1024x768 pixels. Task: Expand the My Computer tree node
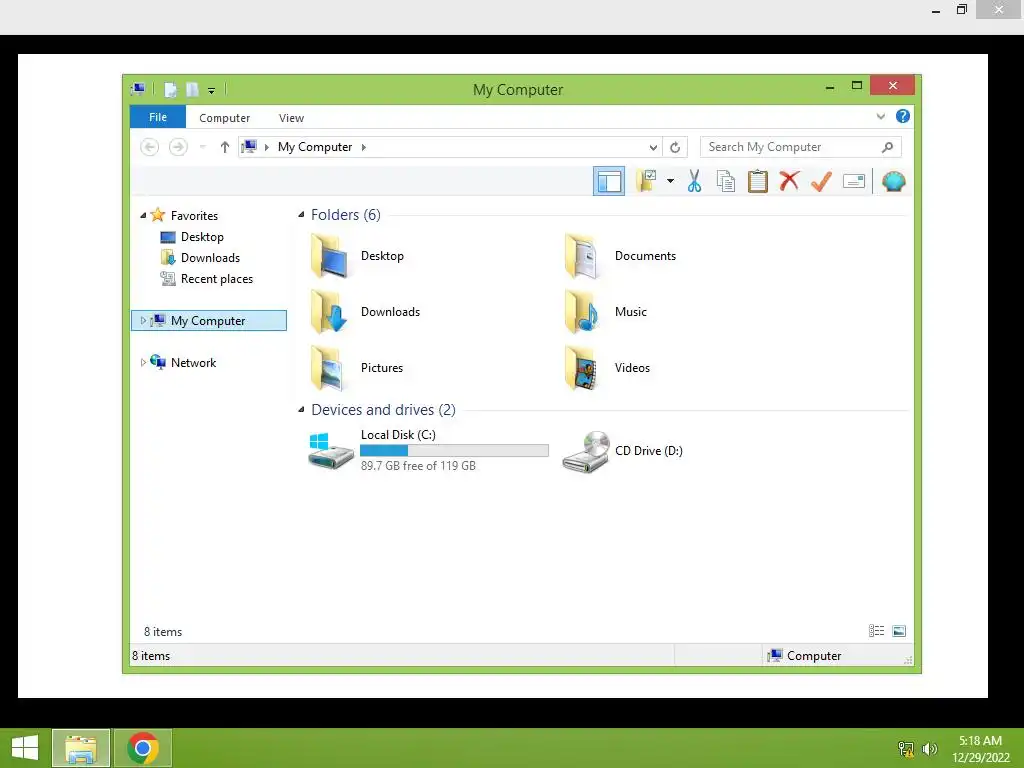143,321
